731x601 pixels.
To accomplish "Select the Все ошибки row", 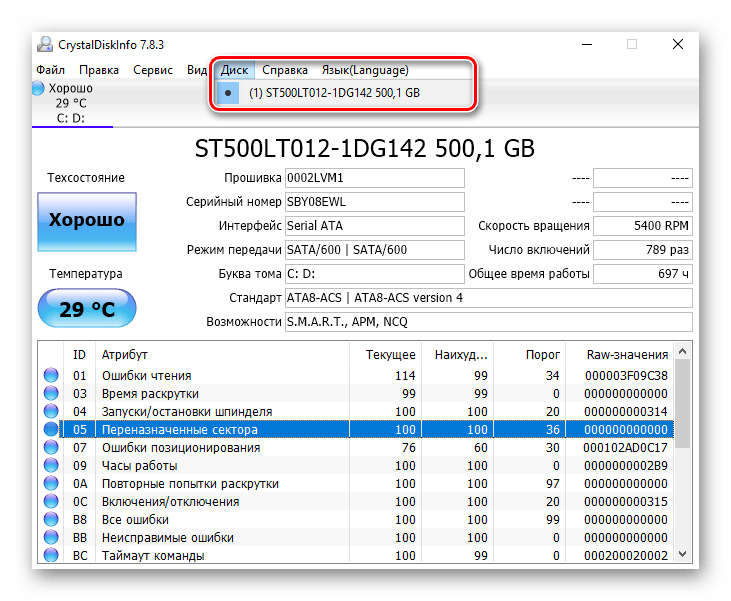I will pos(356,519).
